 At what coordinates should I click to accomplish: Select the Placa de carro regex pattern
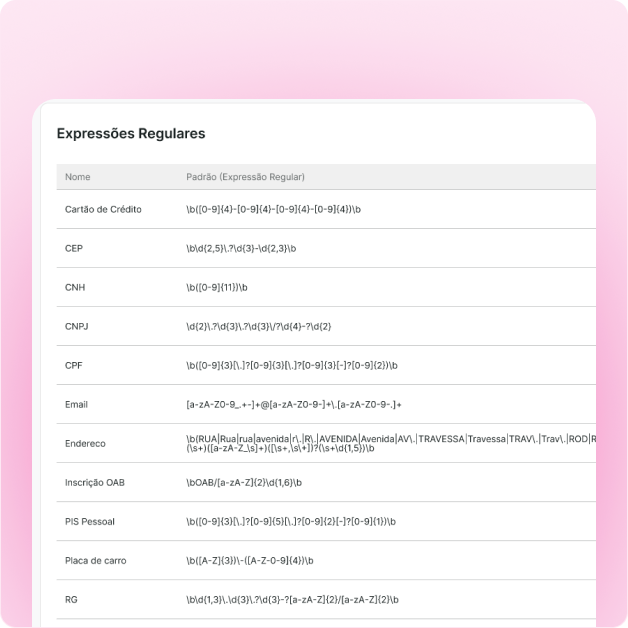pyautogui.click(x=250, y=560)
